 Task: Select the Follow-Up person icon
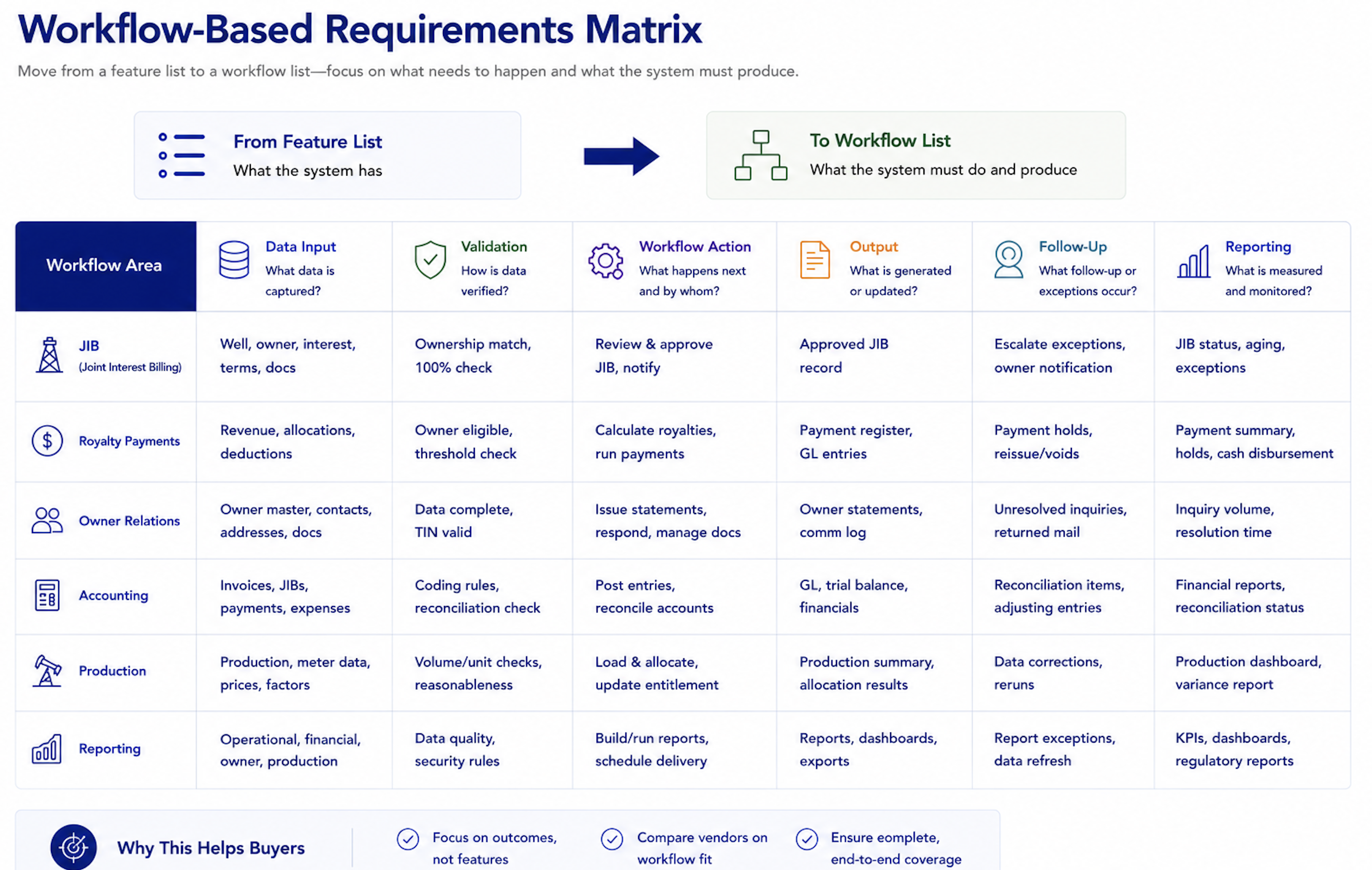coord(1009,259)
